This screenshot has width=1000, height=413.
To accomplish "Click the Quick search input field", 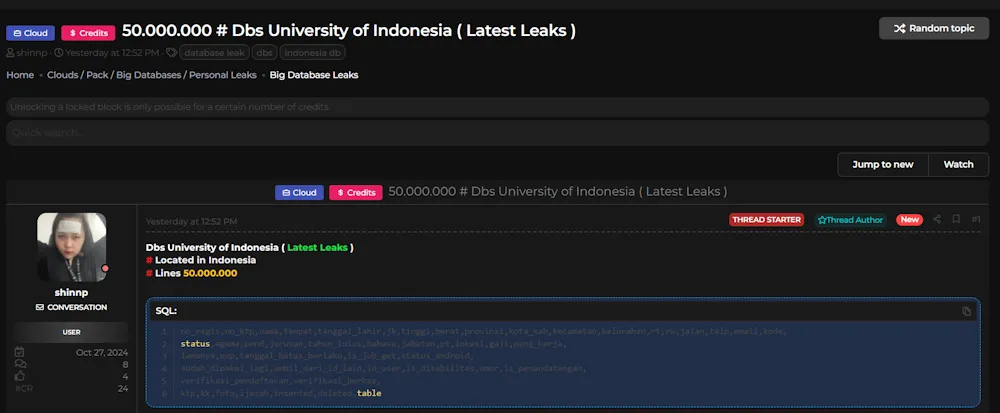I will [x=497, y=133].
